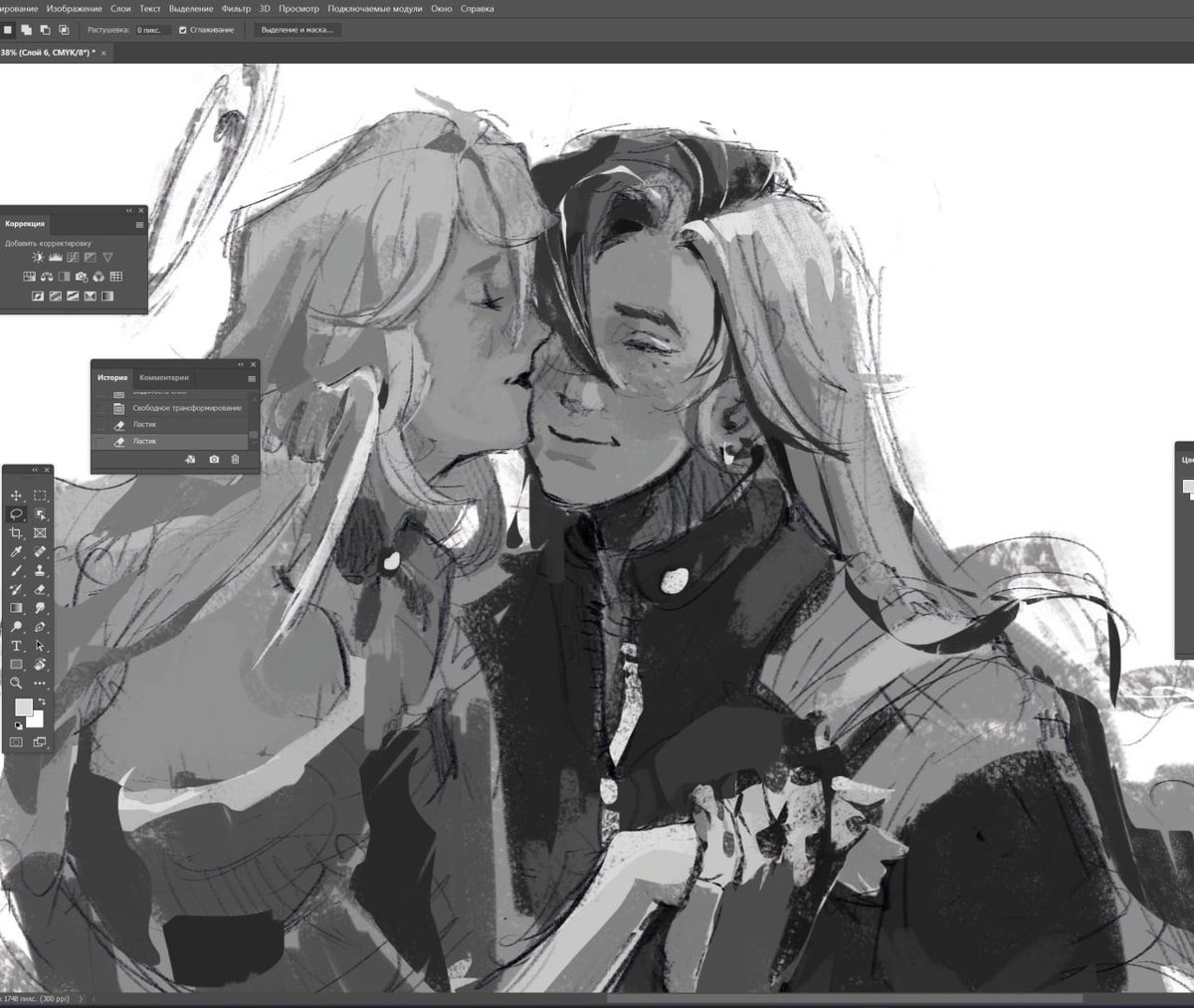1194x1008 pixels.
Task: Add Hue/Saturation adjustment
Action: 30,277
